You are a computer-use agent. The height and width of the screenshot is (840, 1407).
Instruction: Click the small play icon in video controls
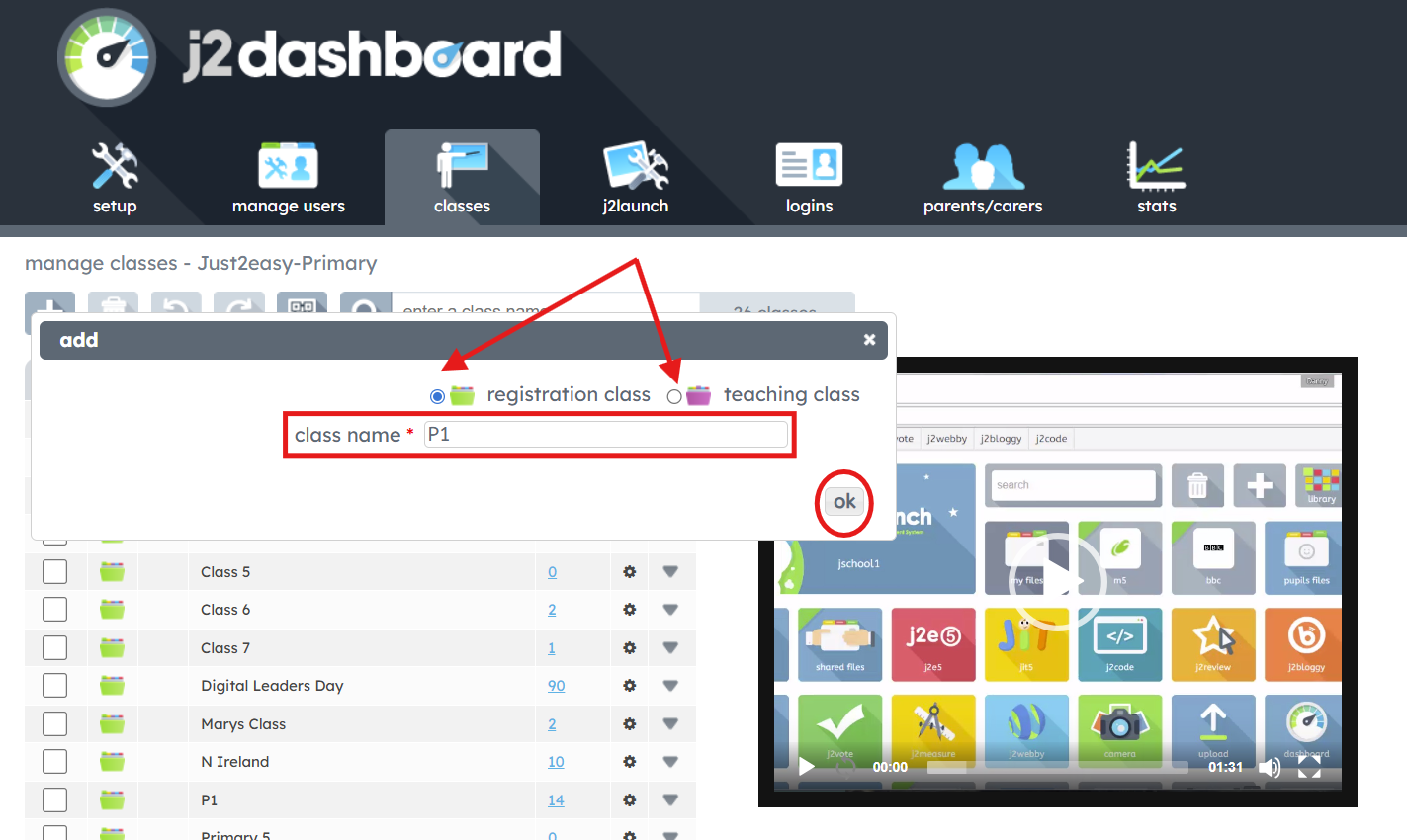(x=807, y=767)
